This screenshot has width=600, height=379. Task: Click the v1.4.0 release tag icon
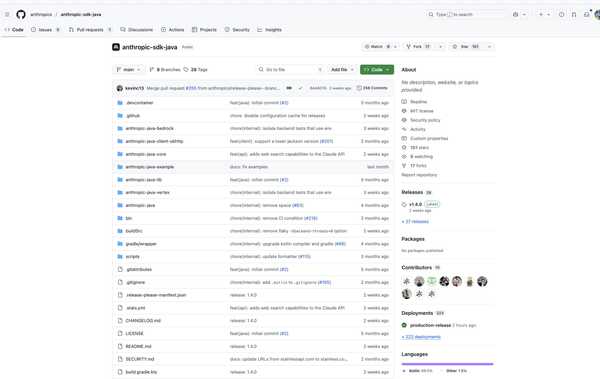tap(404, 204)
